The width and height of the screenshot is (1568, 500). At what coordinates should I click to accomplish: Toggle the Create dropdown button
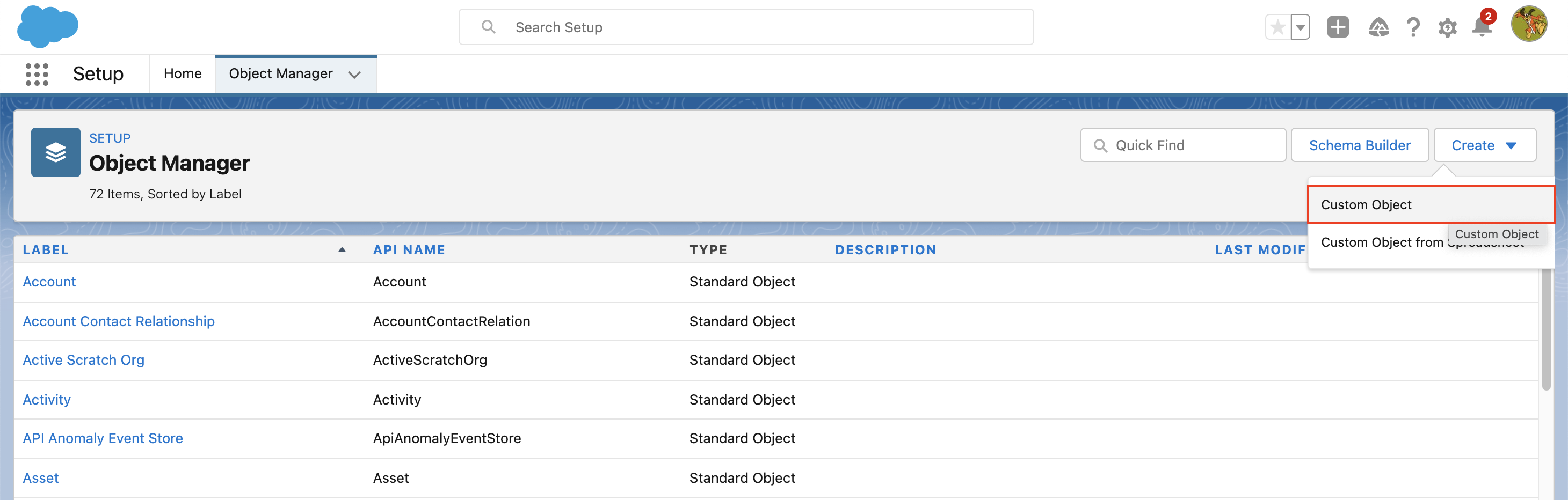coord(1484,145)
